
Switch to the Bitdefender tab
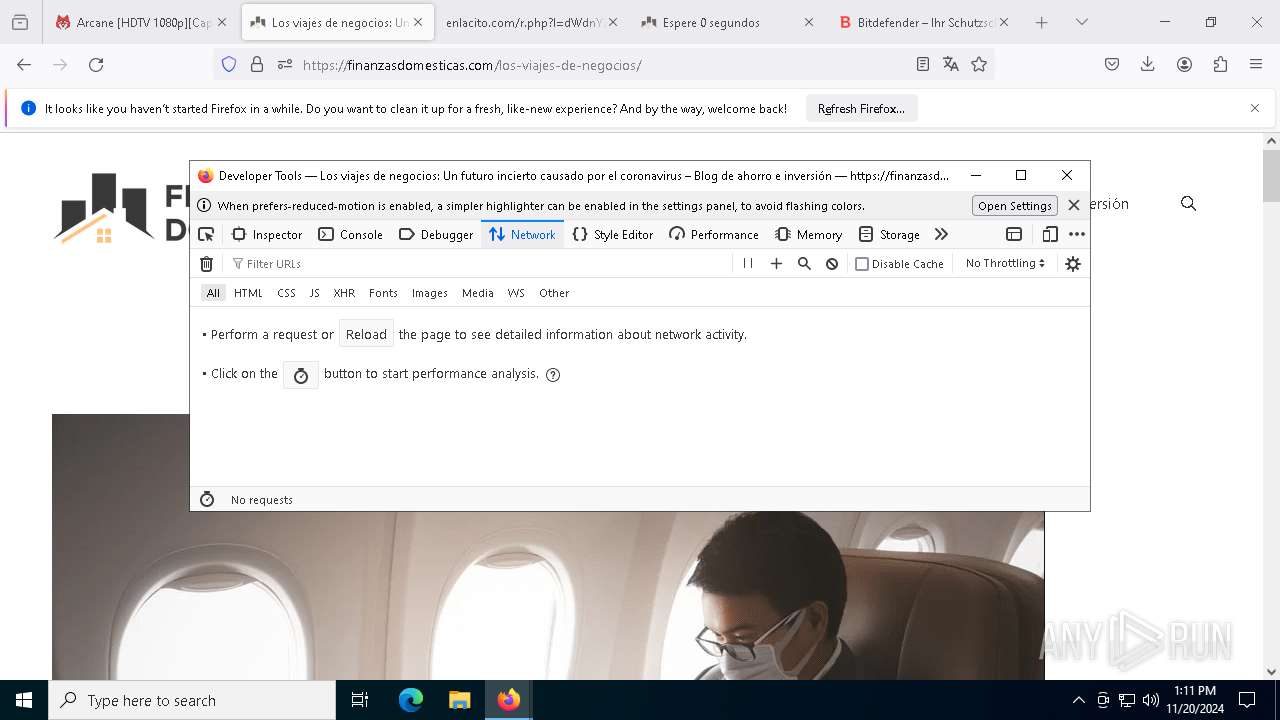[923, 22]
